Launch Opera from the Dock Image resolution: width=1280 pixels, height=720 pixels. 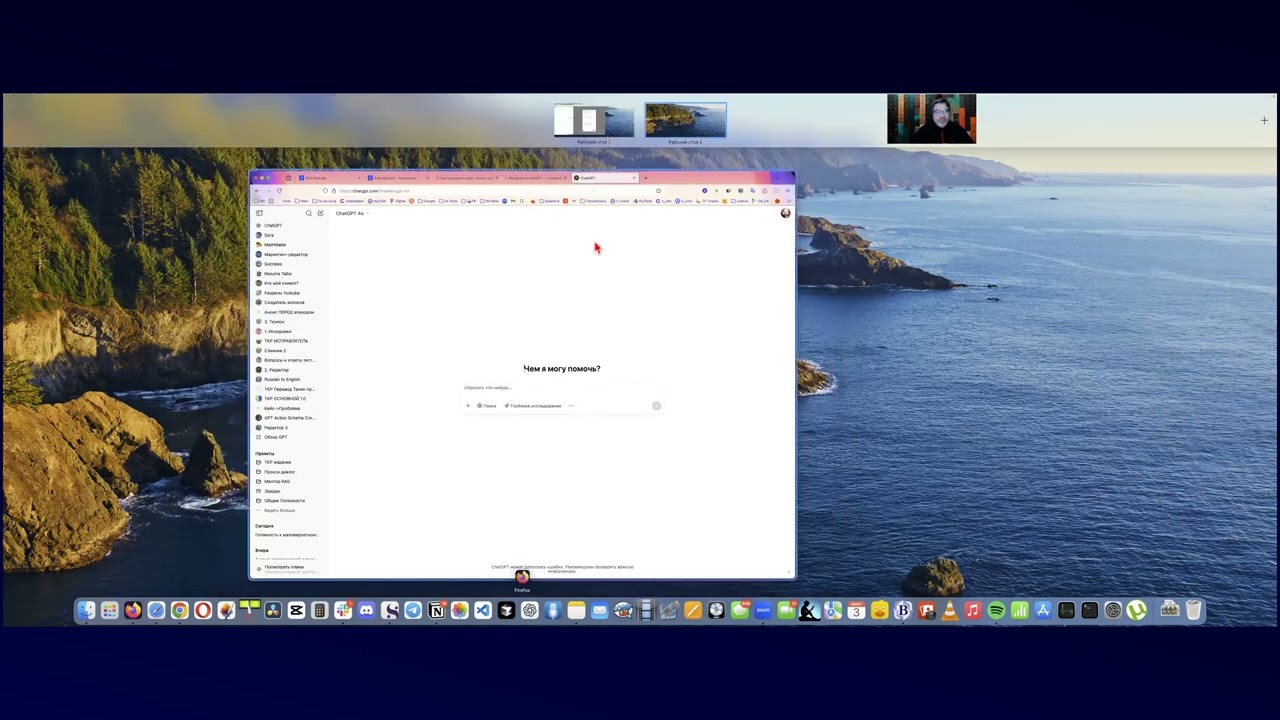(203, 610)
